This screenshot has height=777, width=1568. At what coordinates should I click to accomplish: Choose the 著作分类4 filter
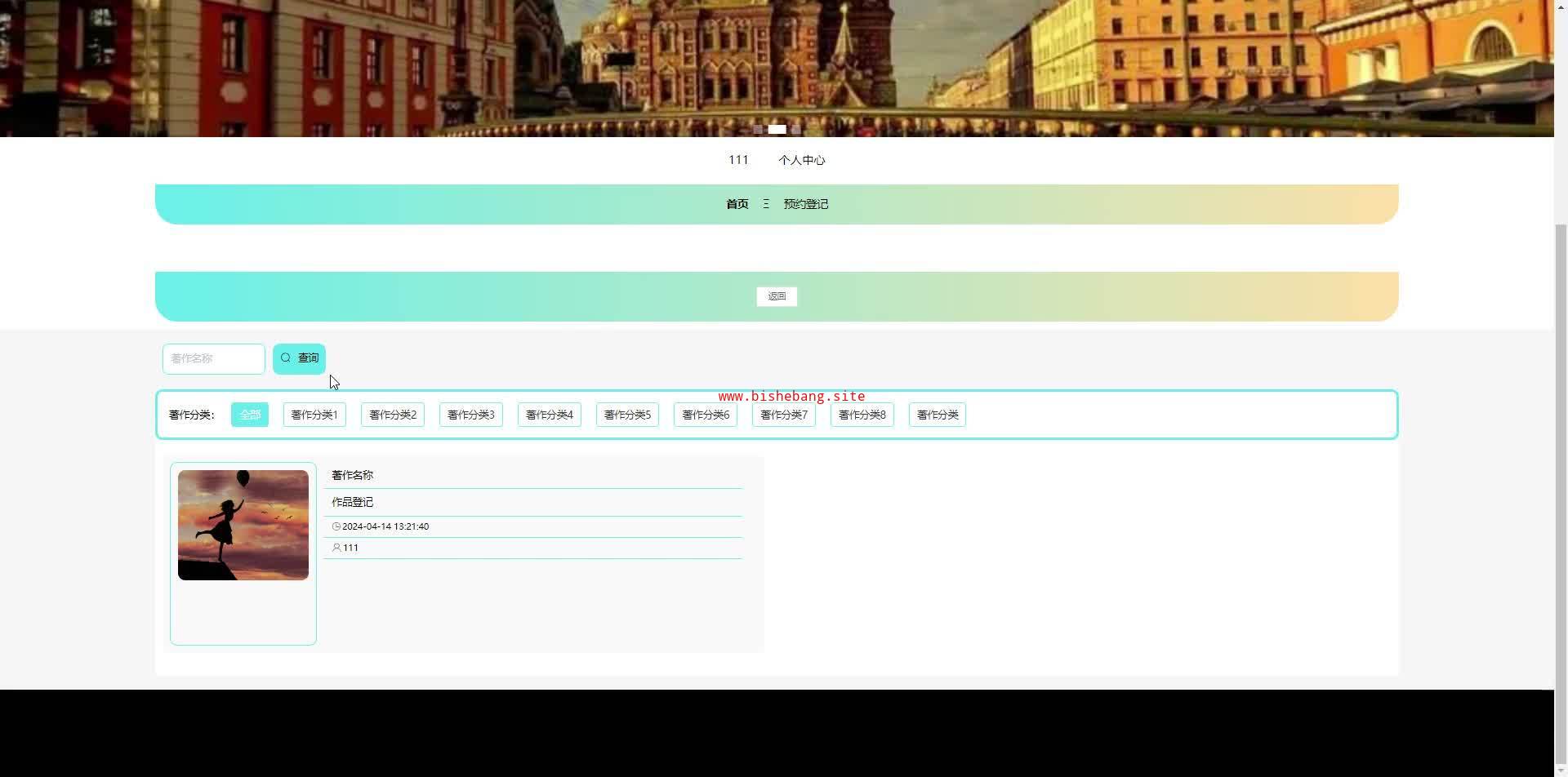pos(550,415)
